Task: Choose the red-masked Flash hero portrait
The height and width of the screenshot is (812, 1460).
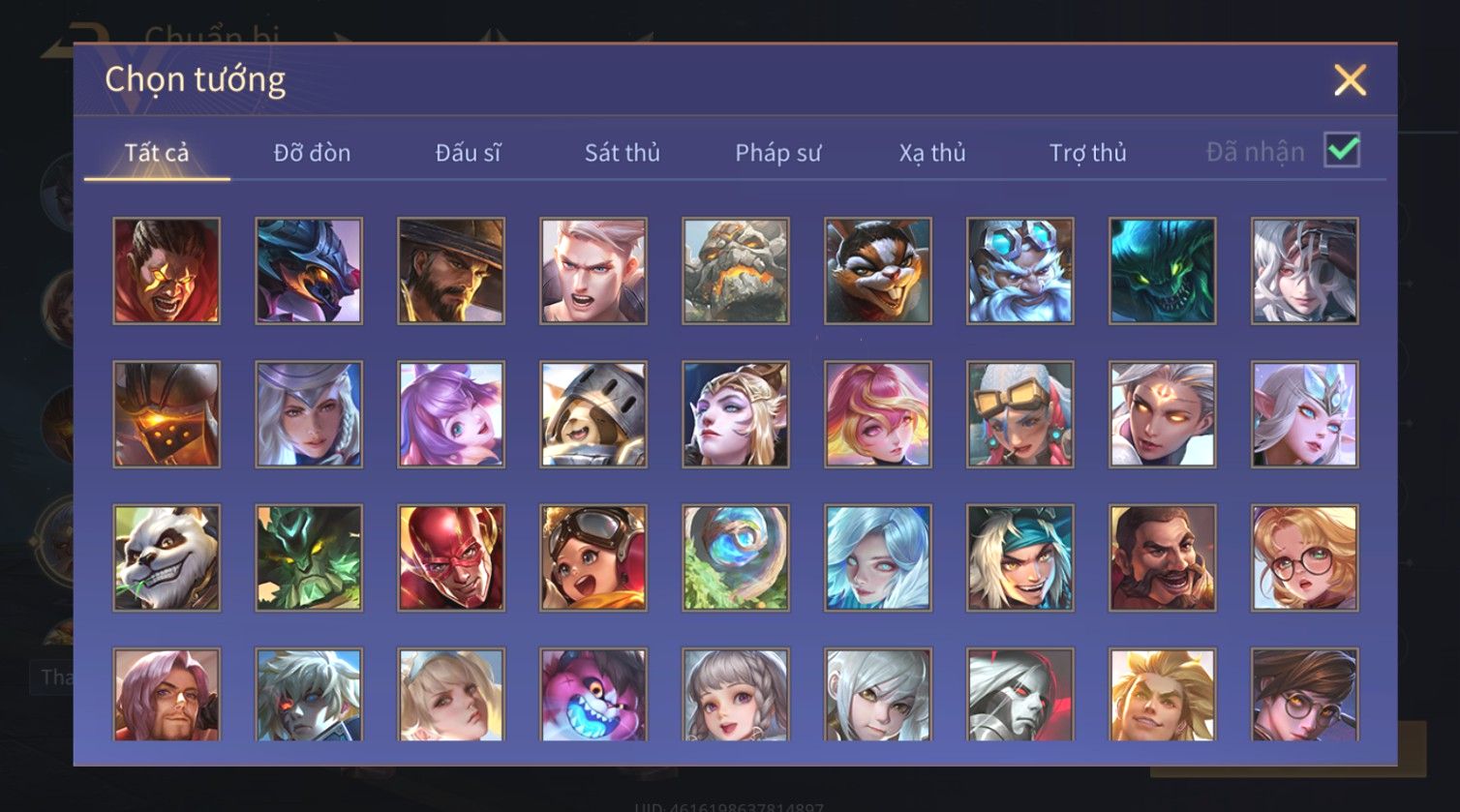Action: point(451,557)
